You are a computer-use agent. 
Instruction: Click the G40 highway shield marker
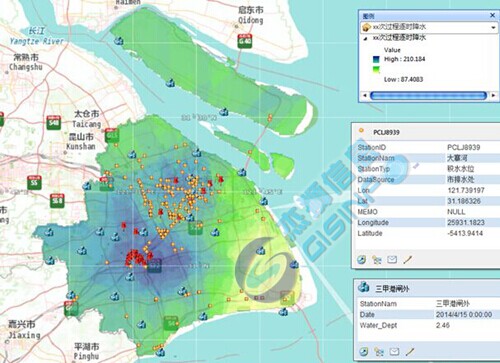coord(245,41)
